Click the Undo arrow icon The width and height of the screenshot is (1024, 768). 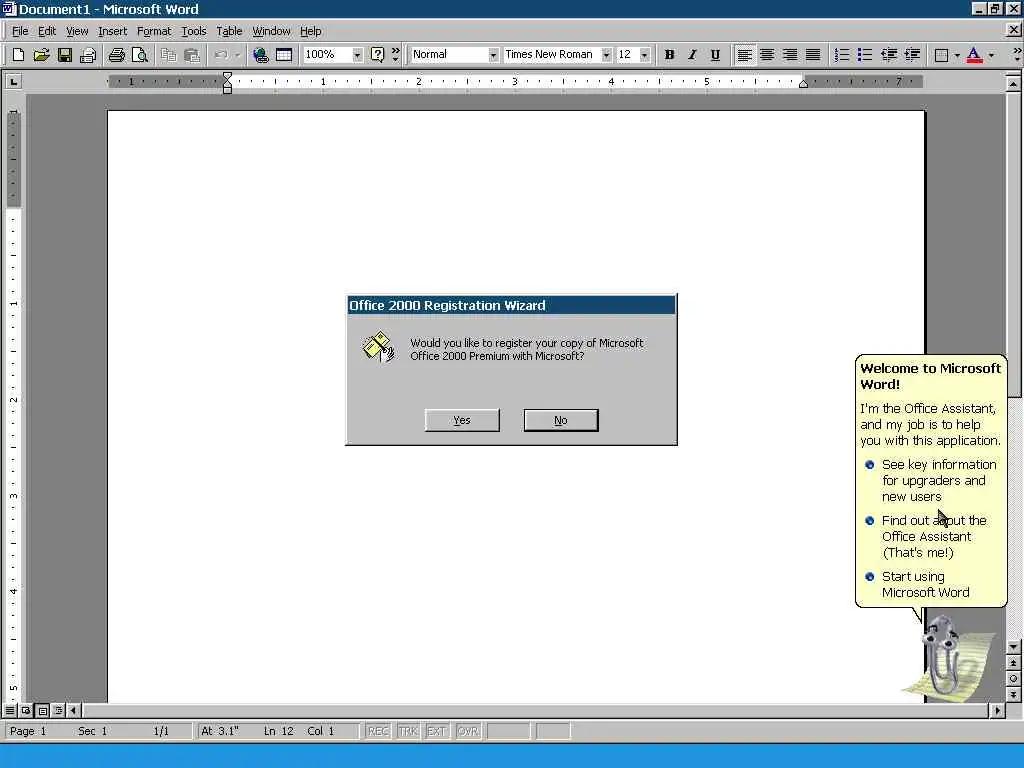[221, 55]
